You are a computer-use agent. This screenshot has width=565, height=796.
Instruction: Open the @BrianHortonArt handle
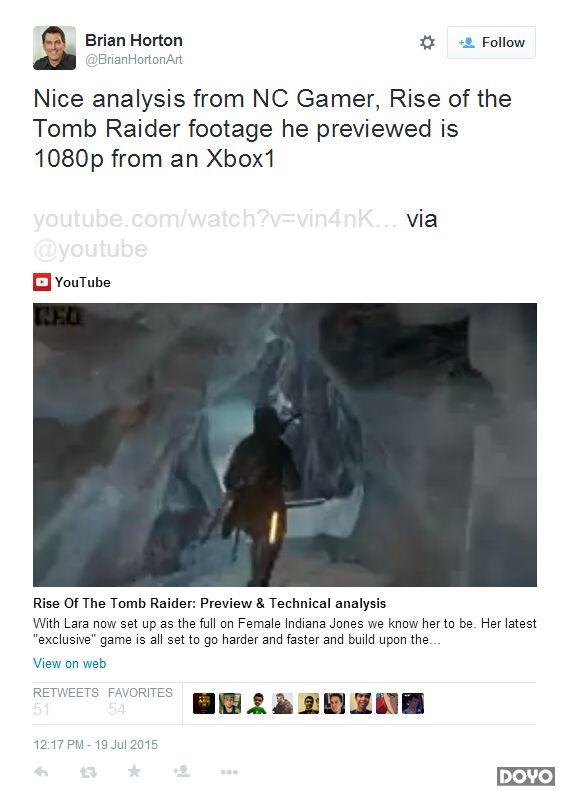pos(134,59)
